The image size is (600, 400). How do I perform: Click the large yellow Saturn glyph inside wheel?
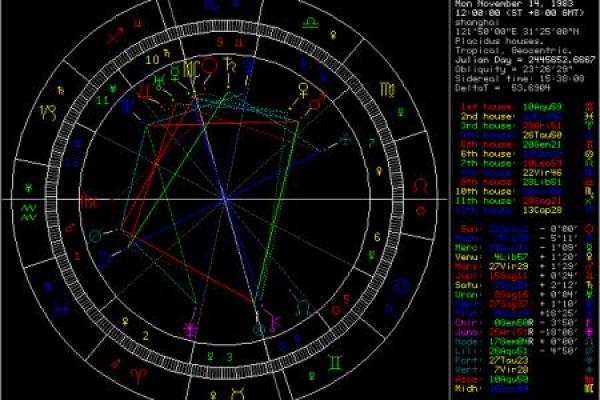tap(230, 65)
